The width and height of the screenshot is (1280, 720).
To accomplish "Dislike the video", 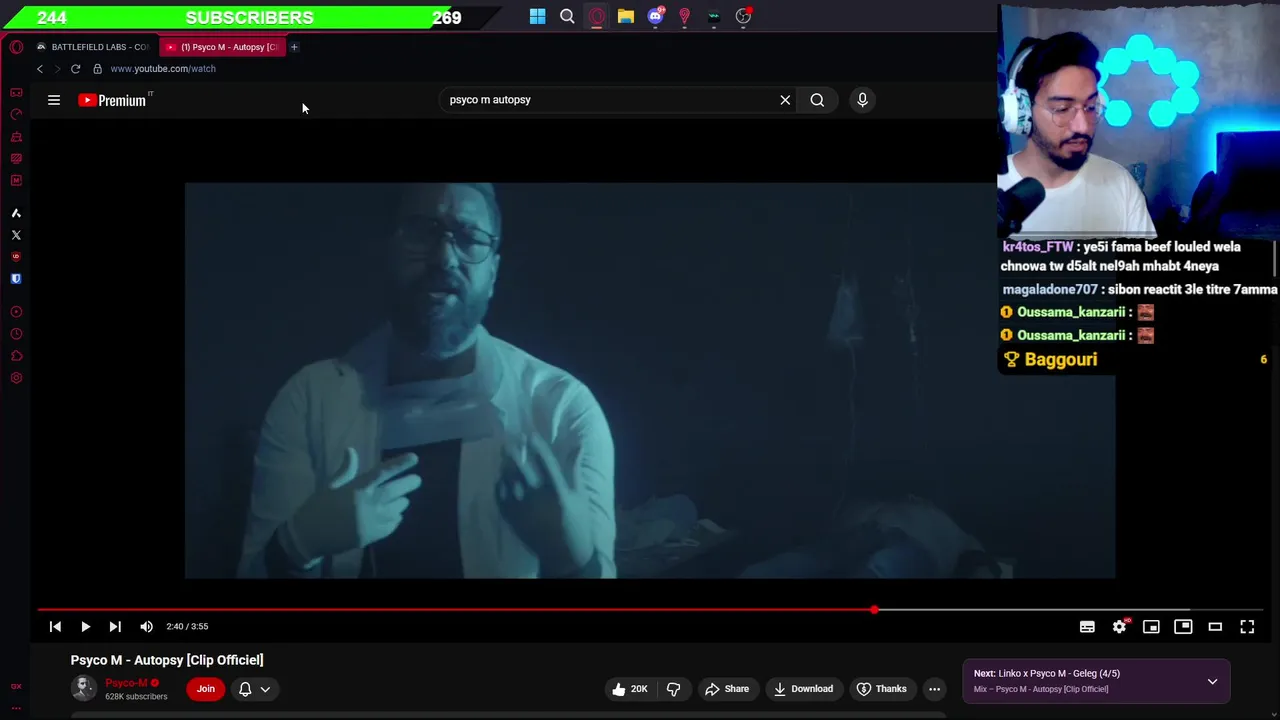I will click(x=673, y=689).
